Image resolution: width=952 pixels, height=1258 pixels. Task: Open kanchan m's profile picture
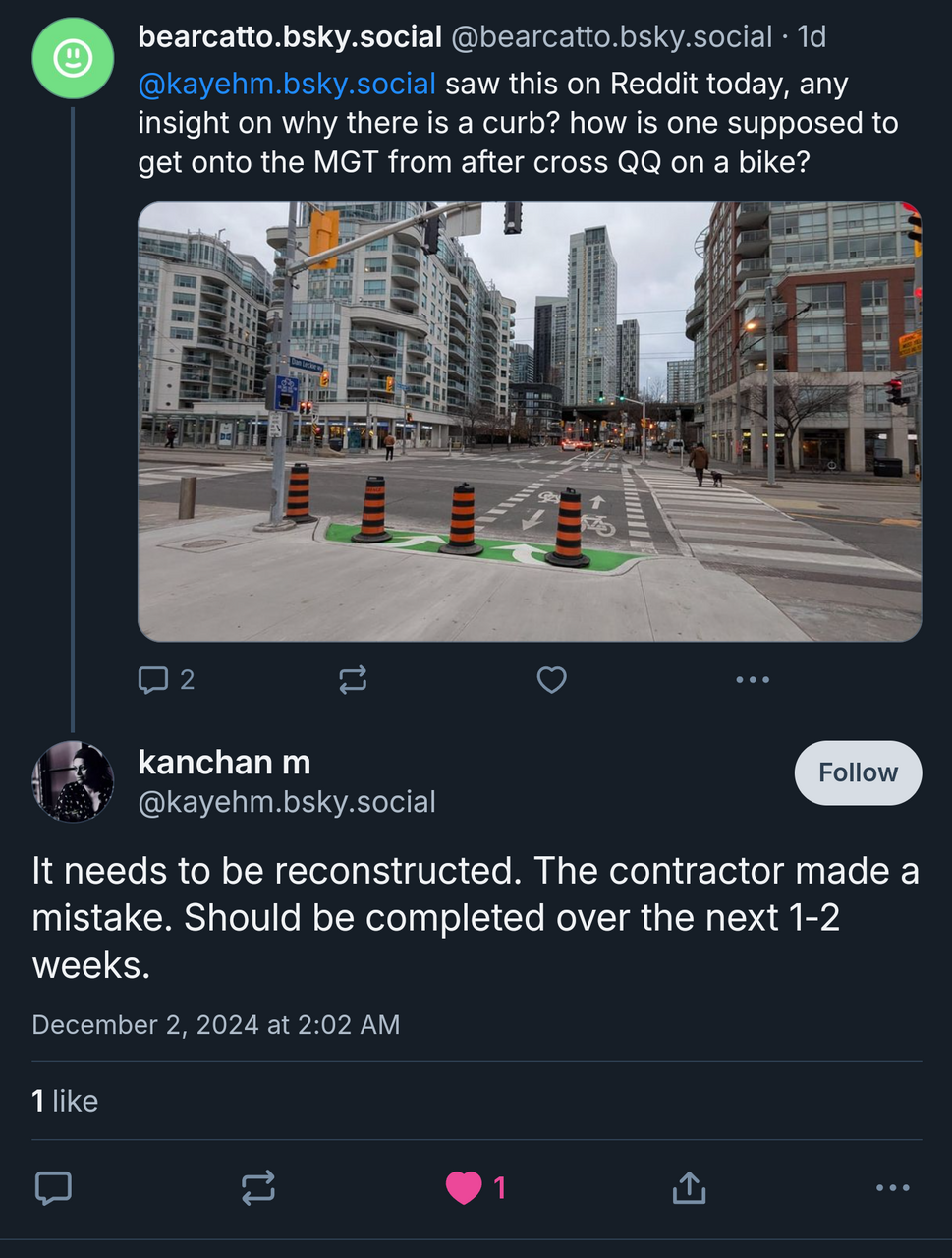(x=73, y=781)
